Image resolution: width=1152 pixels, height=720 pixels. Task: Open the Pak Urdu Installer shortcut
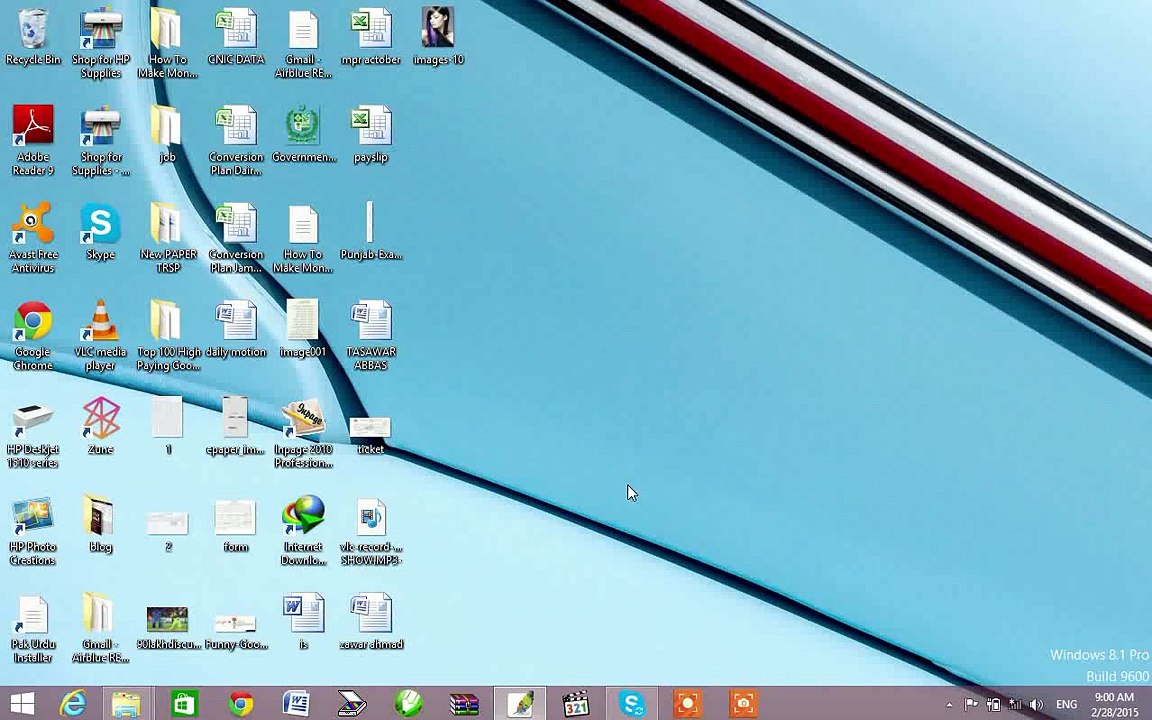pos(33,628)
